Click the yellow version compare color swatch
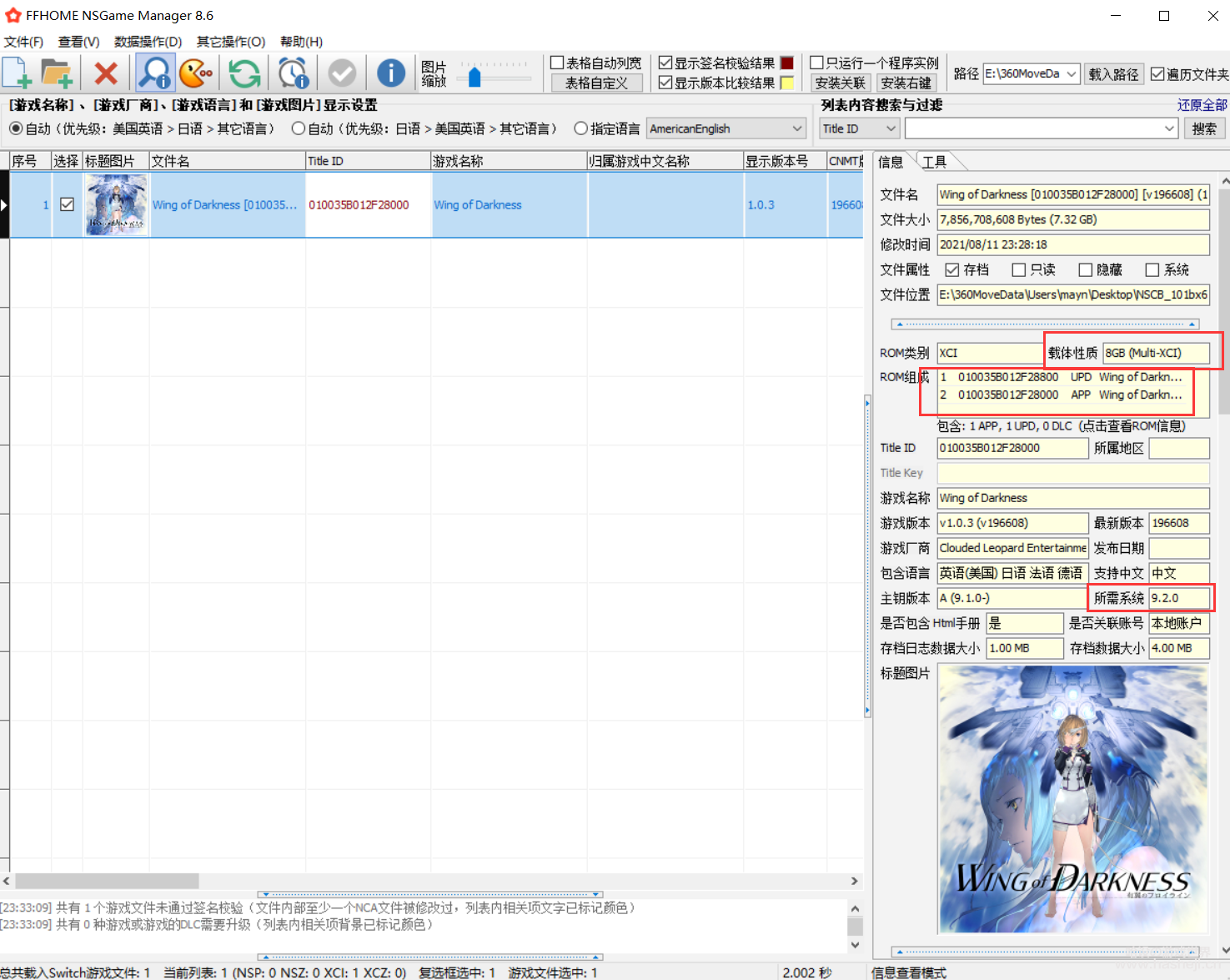This screenshot has width=1230, height=980. tap(787, 83)
